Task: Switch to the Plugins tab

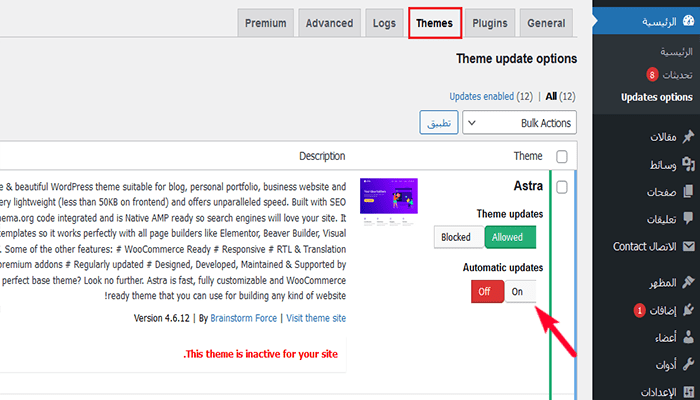Action: coord(489,23)
